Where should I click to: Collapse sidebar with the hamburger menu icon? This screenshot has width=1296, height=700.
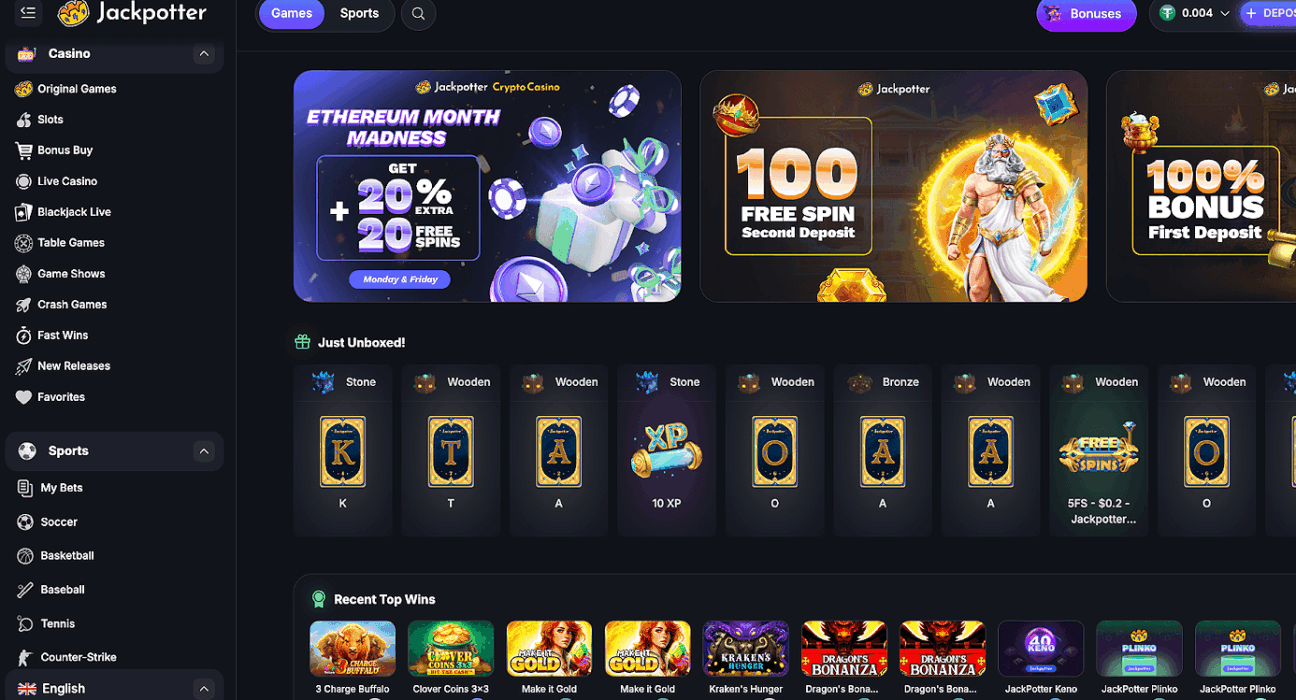pos(28,13)
